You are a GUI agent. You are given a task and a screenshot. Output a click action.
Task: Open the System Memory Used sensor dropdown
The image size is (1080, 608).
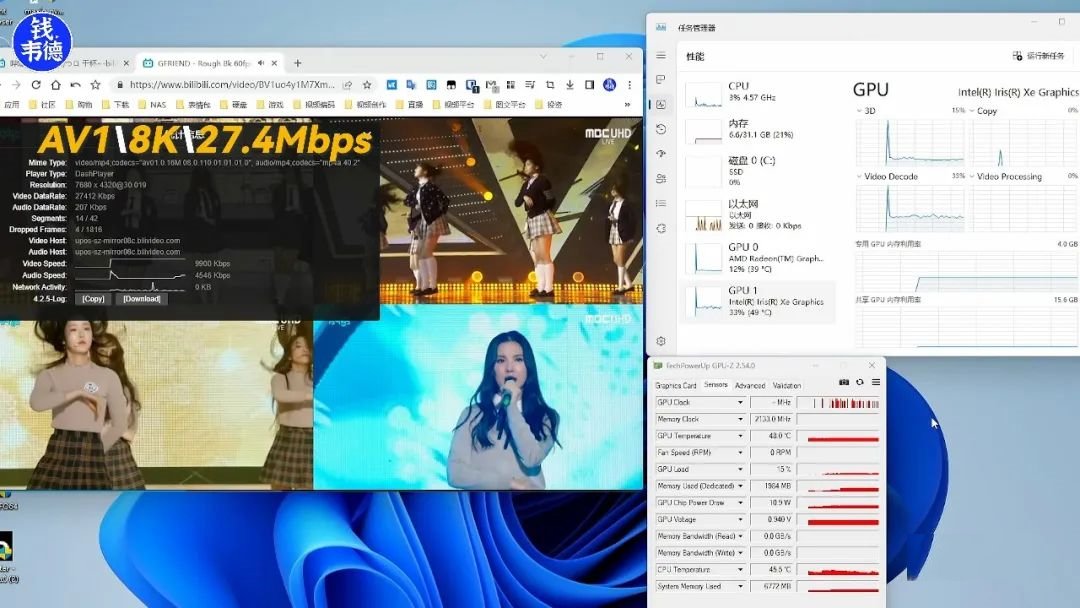740,587
